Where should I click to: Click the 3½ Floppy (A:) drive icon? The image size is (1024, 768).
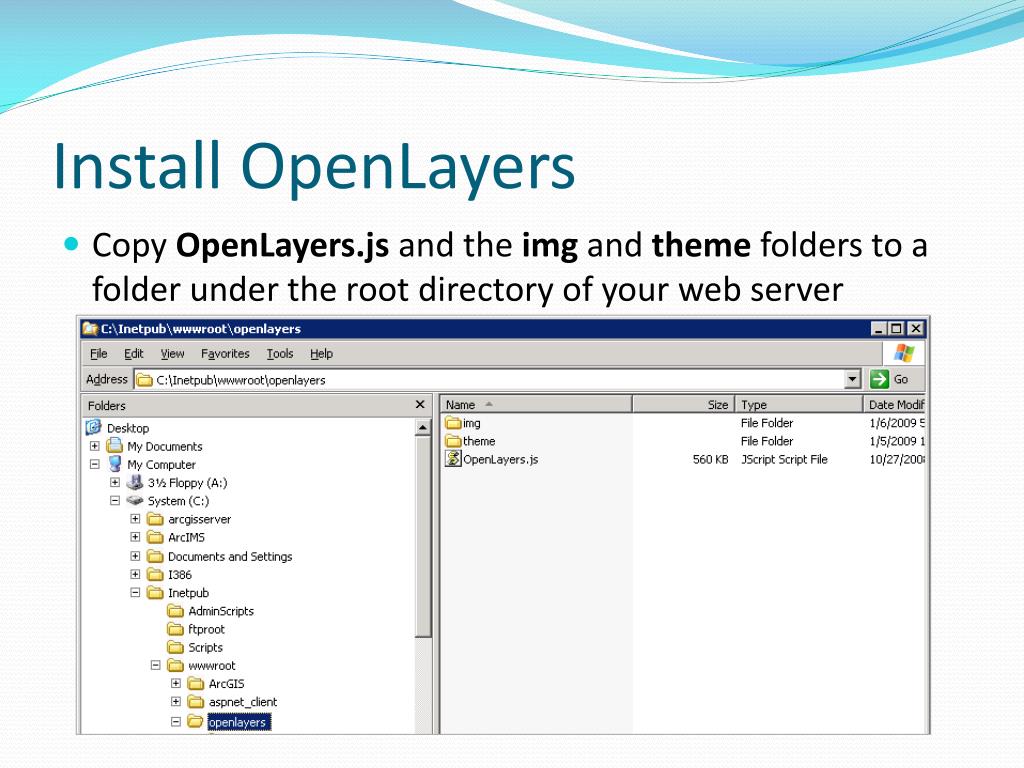click(135, 483)
